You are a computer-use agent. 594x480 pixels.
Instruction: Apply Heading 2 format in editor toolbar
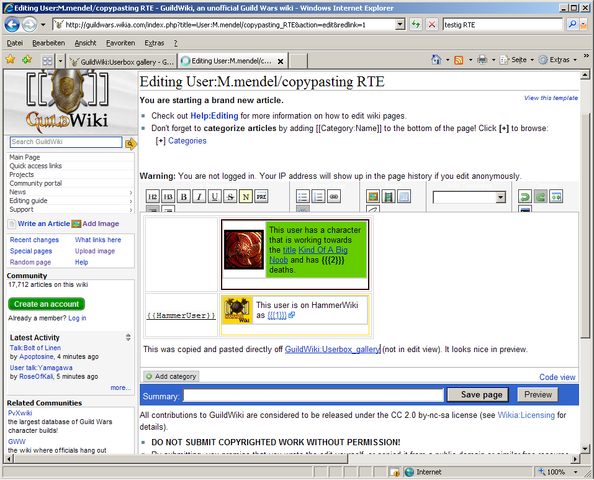pyautogui.click(x=152, y=197)
